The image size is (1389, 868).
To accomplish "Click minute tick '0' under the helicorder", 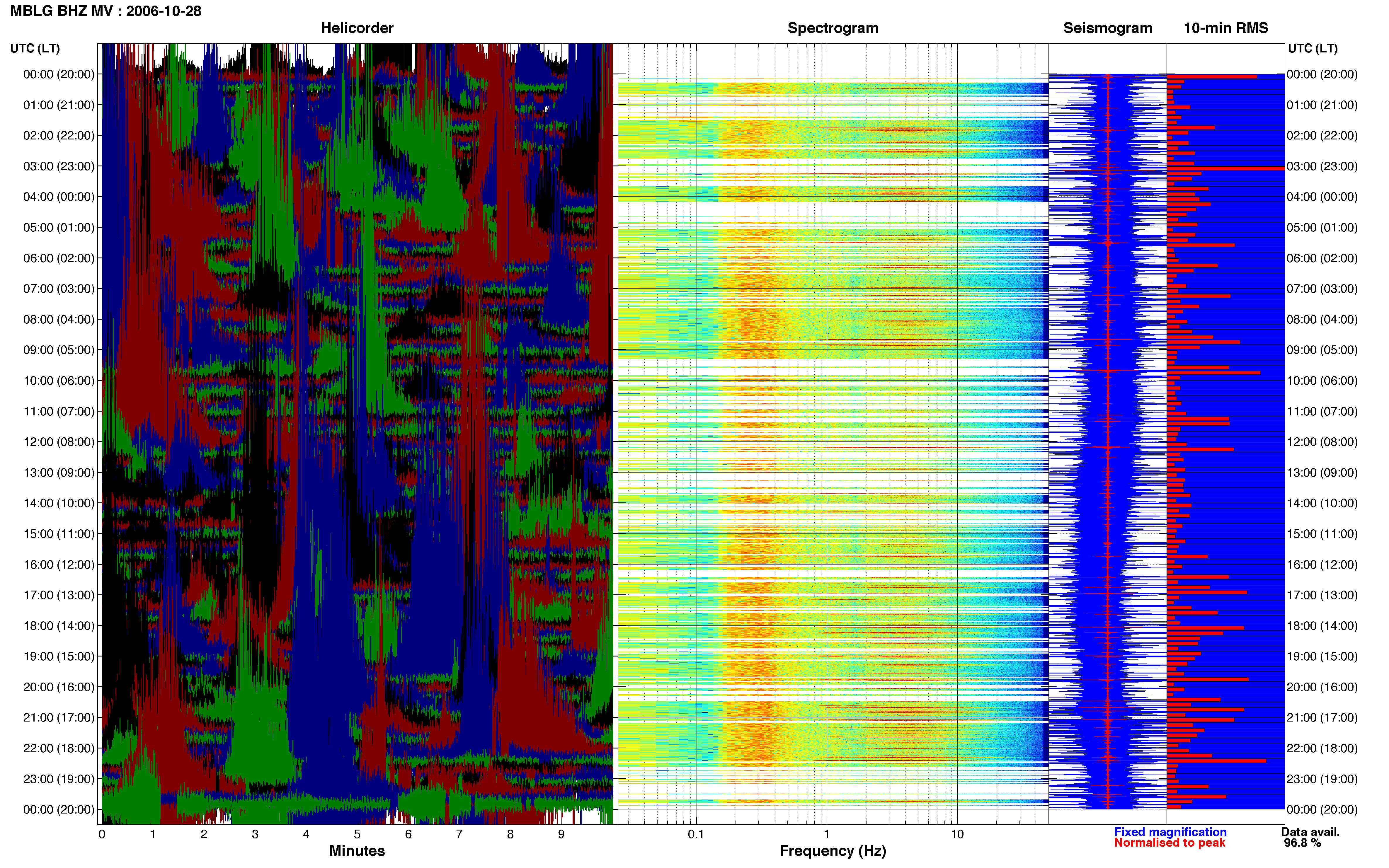I will 102,834.
